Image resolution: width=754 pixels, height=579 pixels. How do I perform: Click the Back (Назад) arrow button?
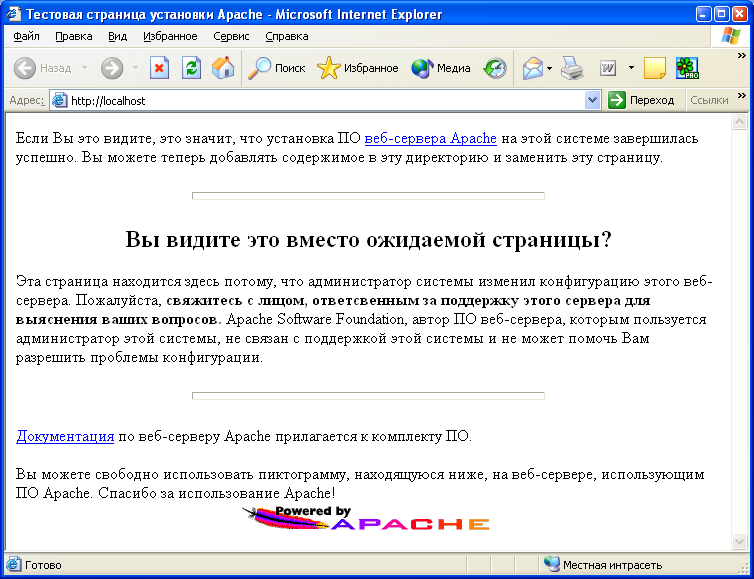42,68
